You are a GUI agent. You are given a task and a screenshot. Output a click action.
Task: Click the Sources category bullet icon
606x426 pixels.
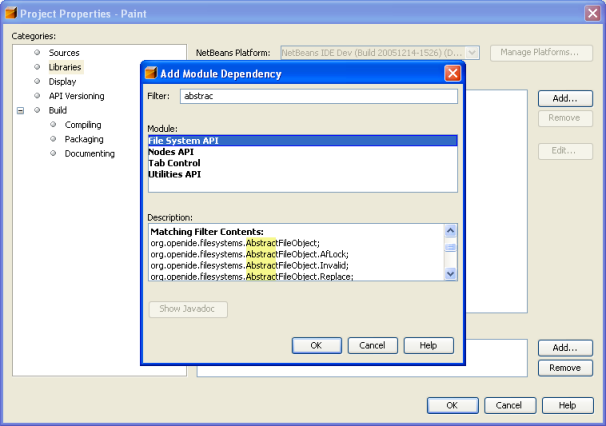point(37,52)
